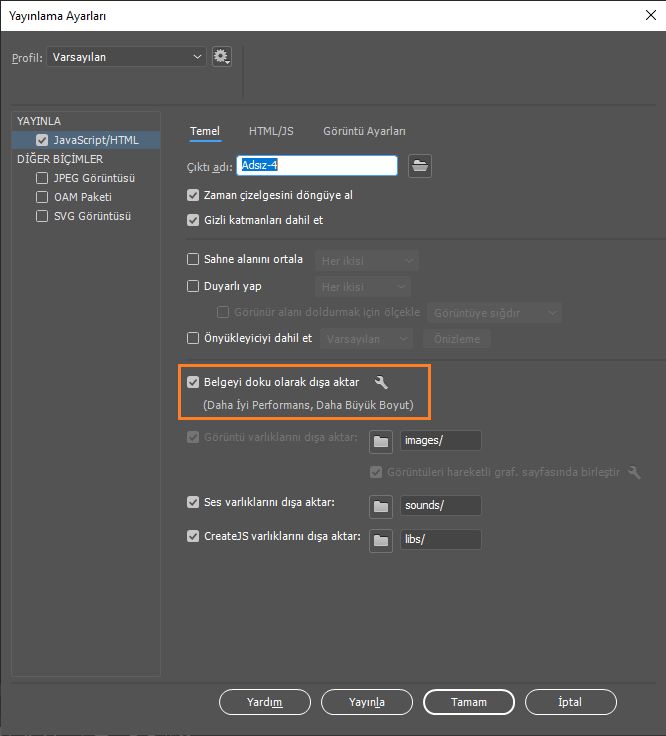Check Duyarlı yap option
This screenshot has width=666, height=736.
(x=193, y=286)
